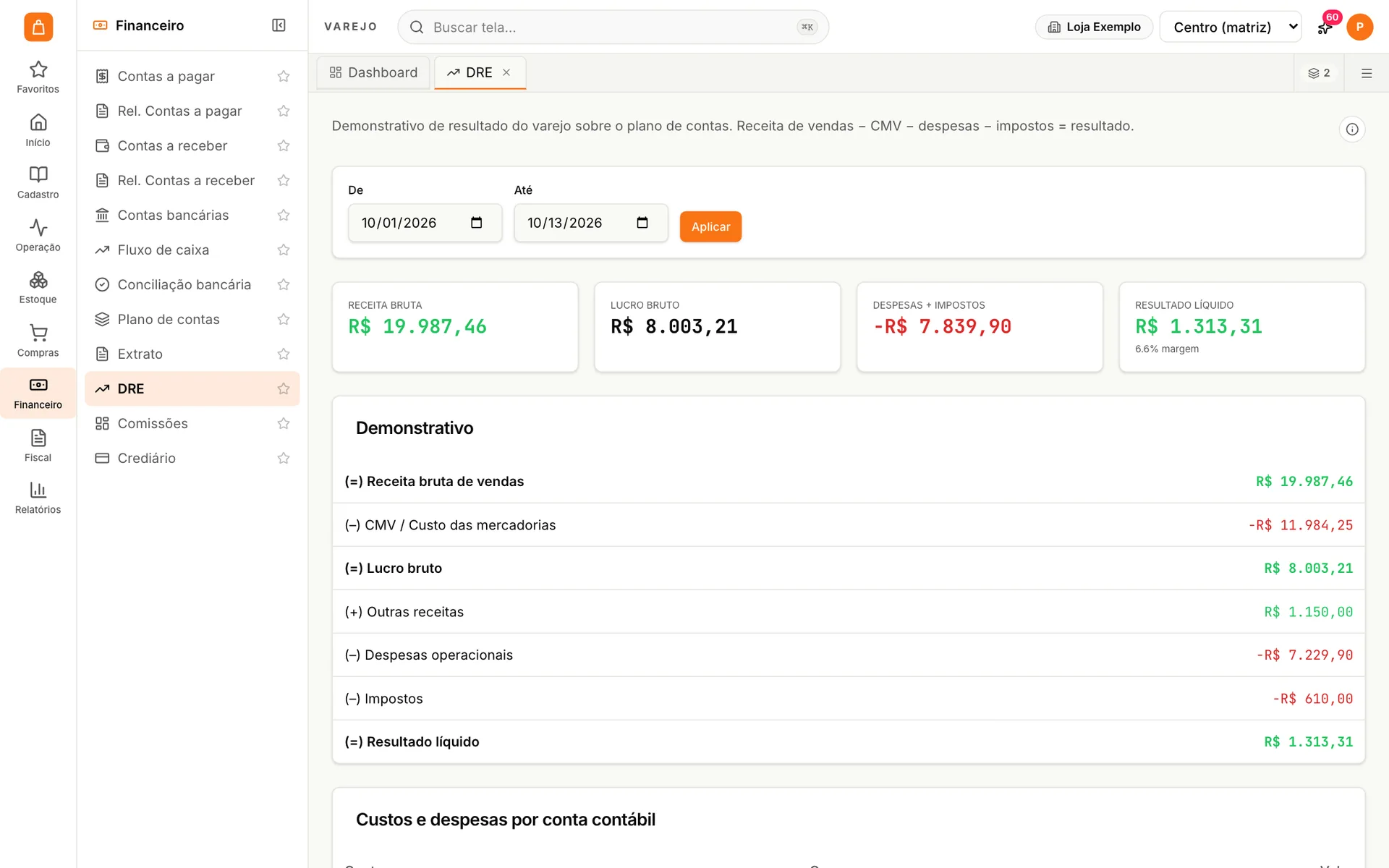Viewport: 1389px width, 868px height.
Task: Click the Até date input 10/13/2026
Action: point(591,223)
